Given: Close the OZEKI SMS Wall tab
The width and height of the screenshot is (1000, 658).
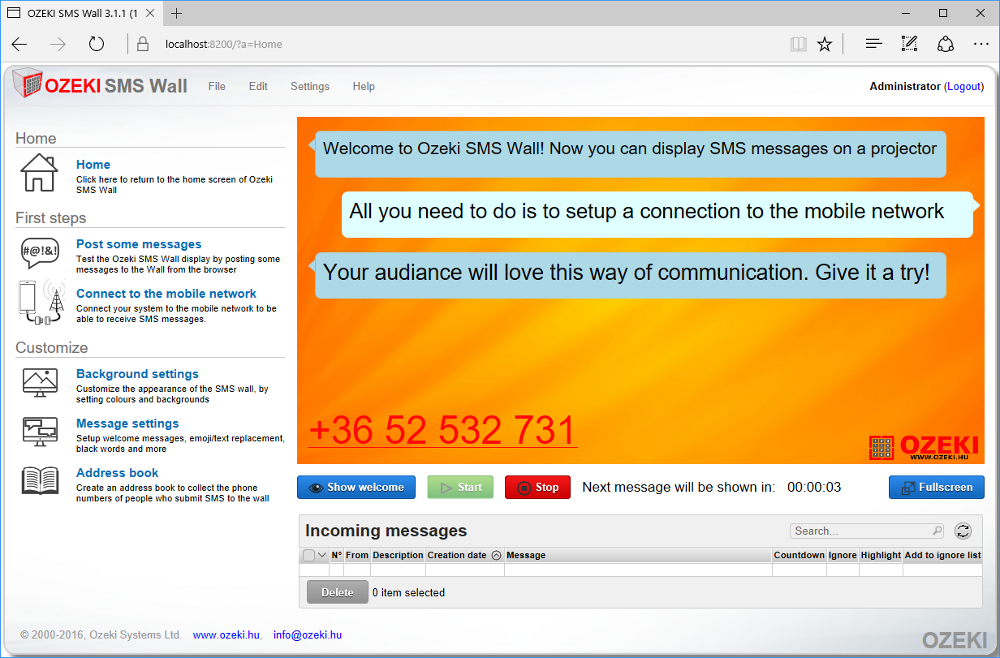Looking at the screenshot, I should [x=150, y=13].
